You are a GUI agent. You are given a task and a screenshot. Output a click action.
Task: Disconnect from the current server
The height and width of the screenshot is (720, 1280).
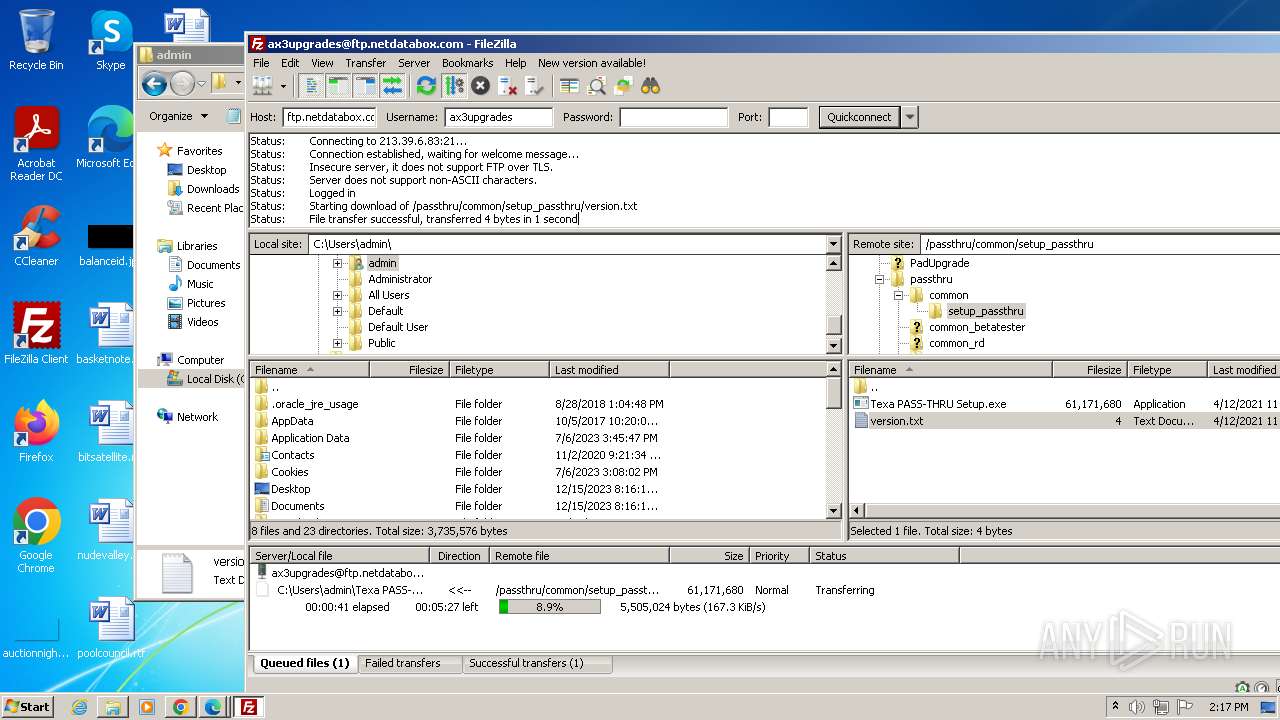pos(507,86)
